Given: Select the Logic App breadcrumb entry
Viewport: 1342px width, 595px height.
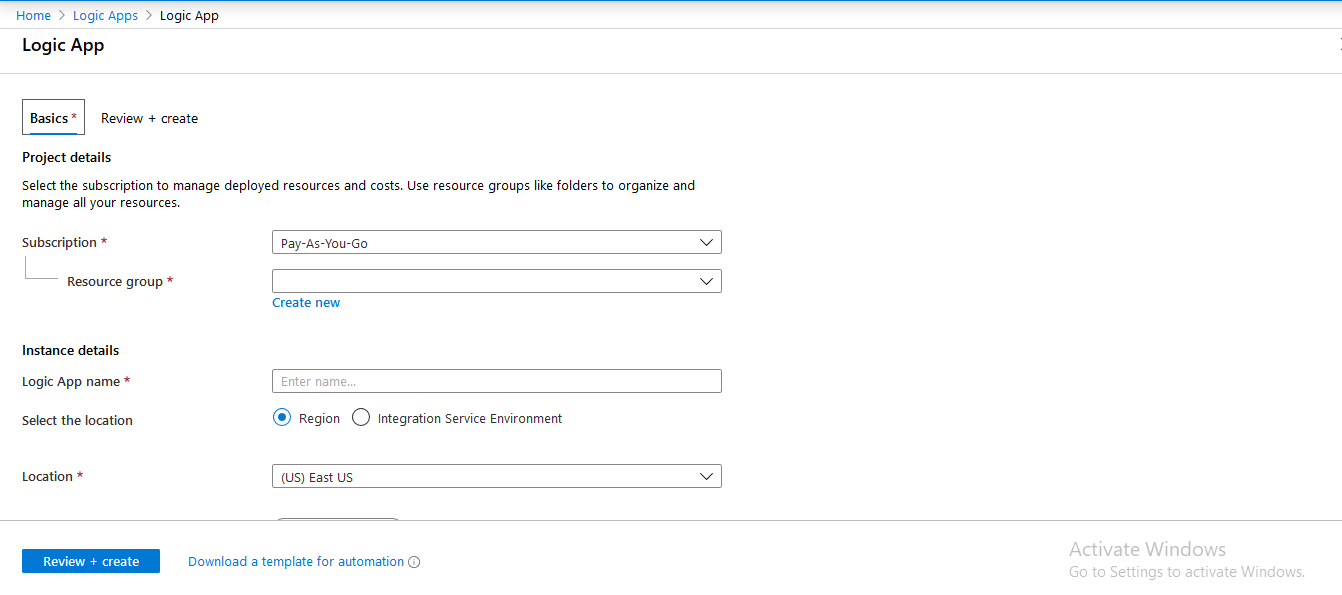Looking at the screenshot, I should 189,15.
